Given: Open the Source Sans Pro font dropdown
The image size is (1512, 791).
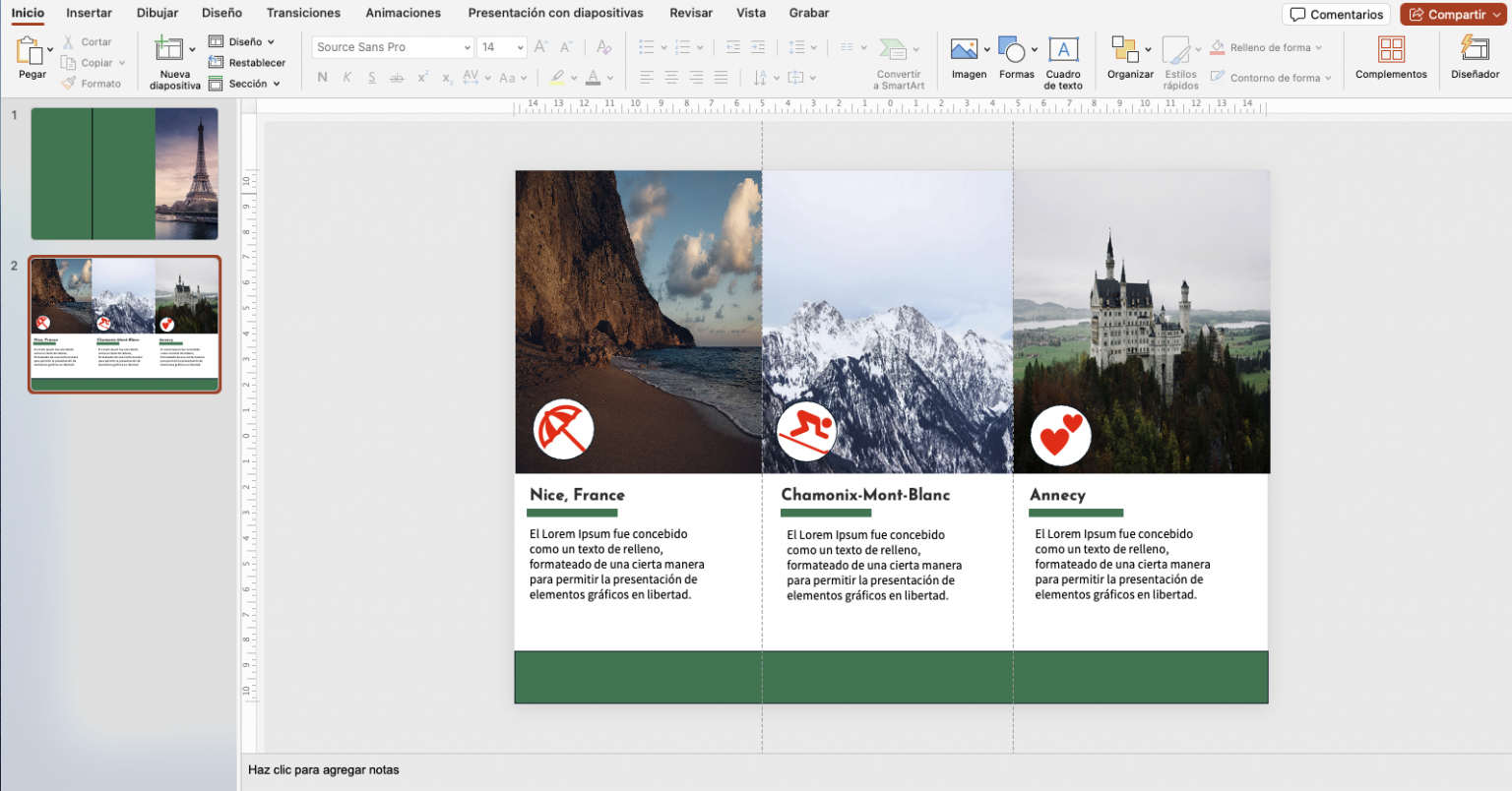Looking at the screenshot, I should pos(391,46).
